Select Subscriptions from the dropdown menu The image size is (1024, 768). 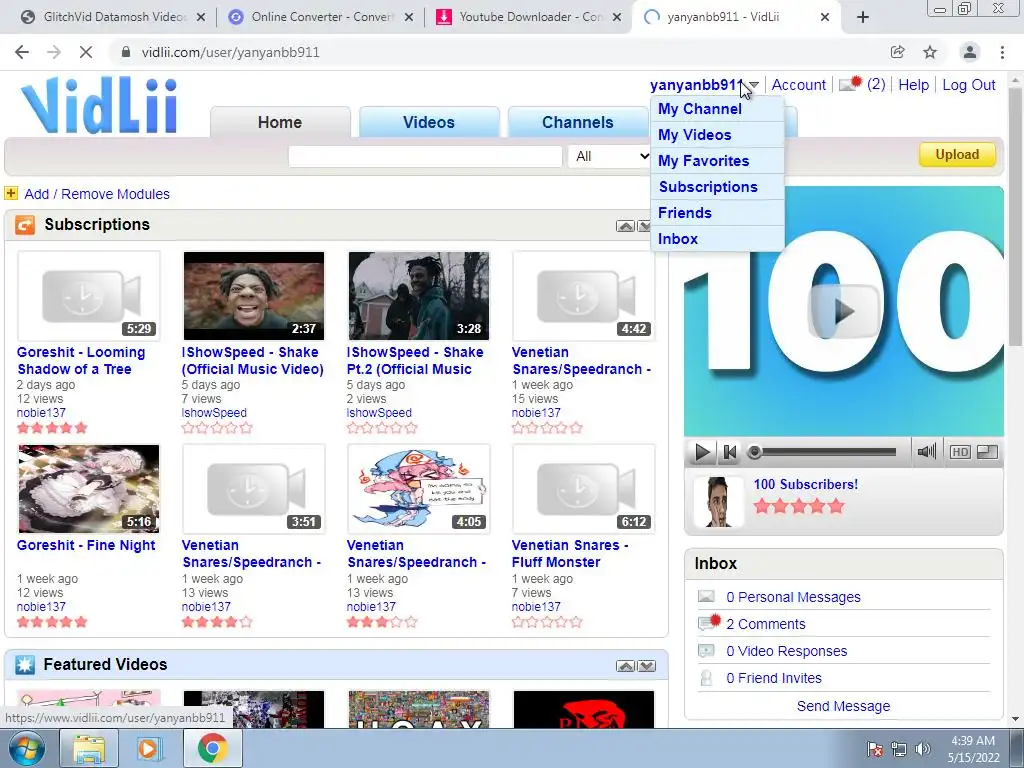pyautogui.click(x=717, y=187)
